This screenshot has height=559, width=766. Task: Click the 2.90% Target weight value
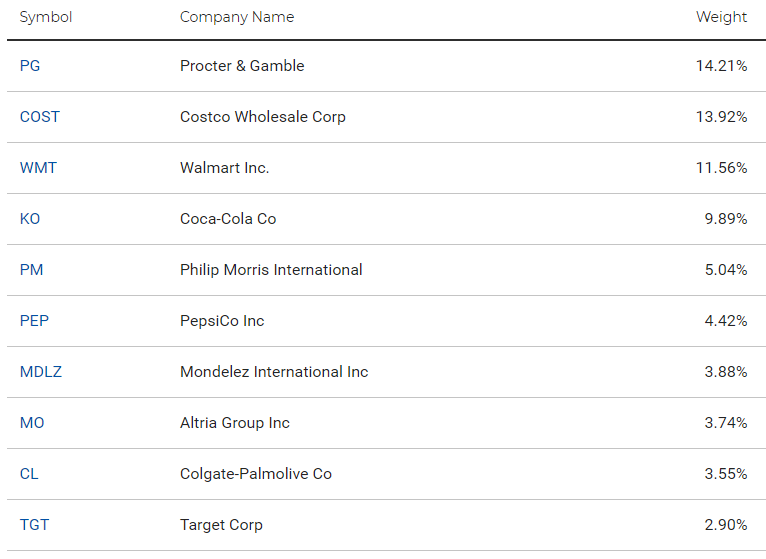pyautogui.click(x=726, y=525)
